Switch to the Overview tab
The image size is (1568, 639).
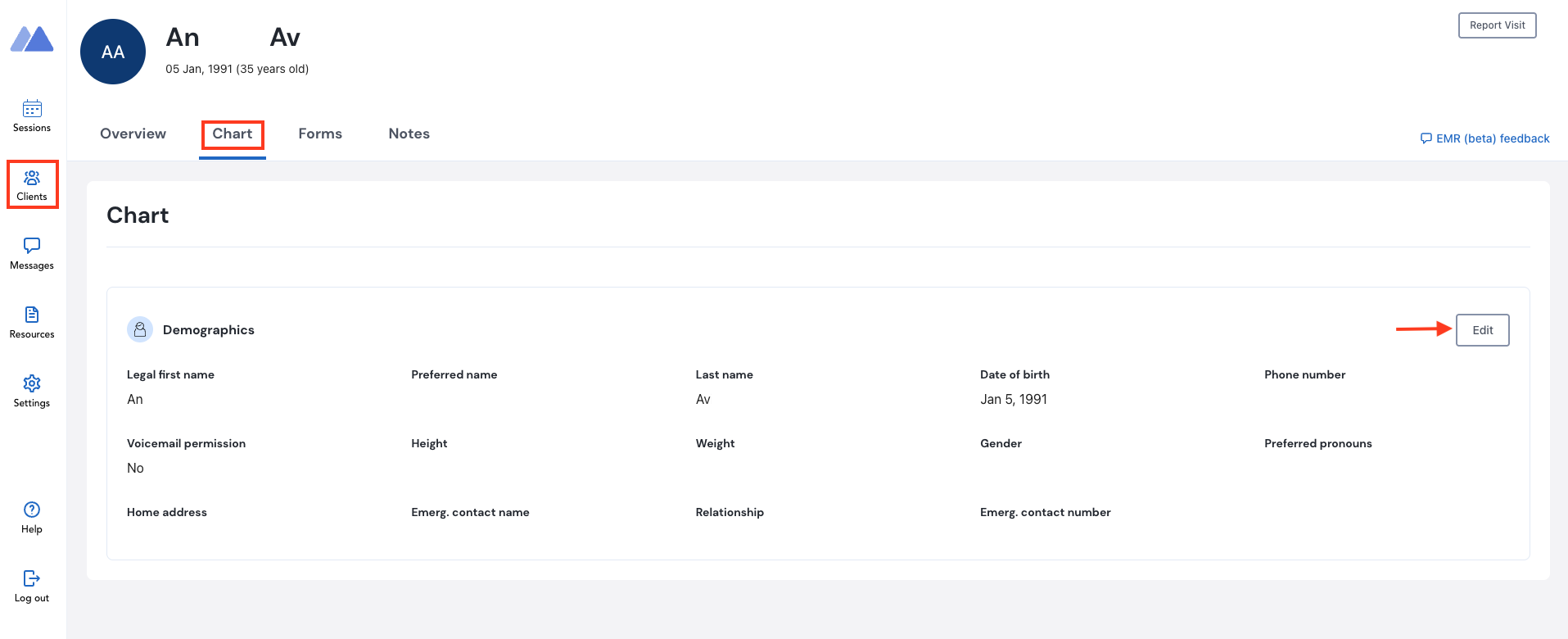click(133, 134)
